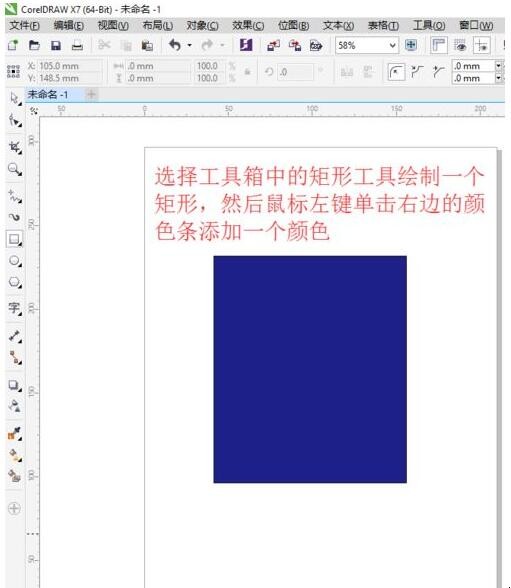Adjust lower corner radius spinner
Screen dimensions: 511x588
pos(498,78)
